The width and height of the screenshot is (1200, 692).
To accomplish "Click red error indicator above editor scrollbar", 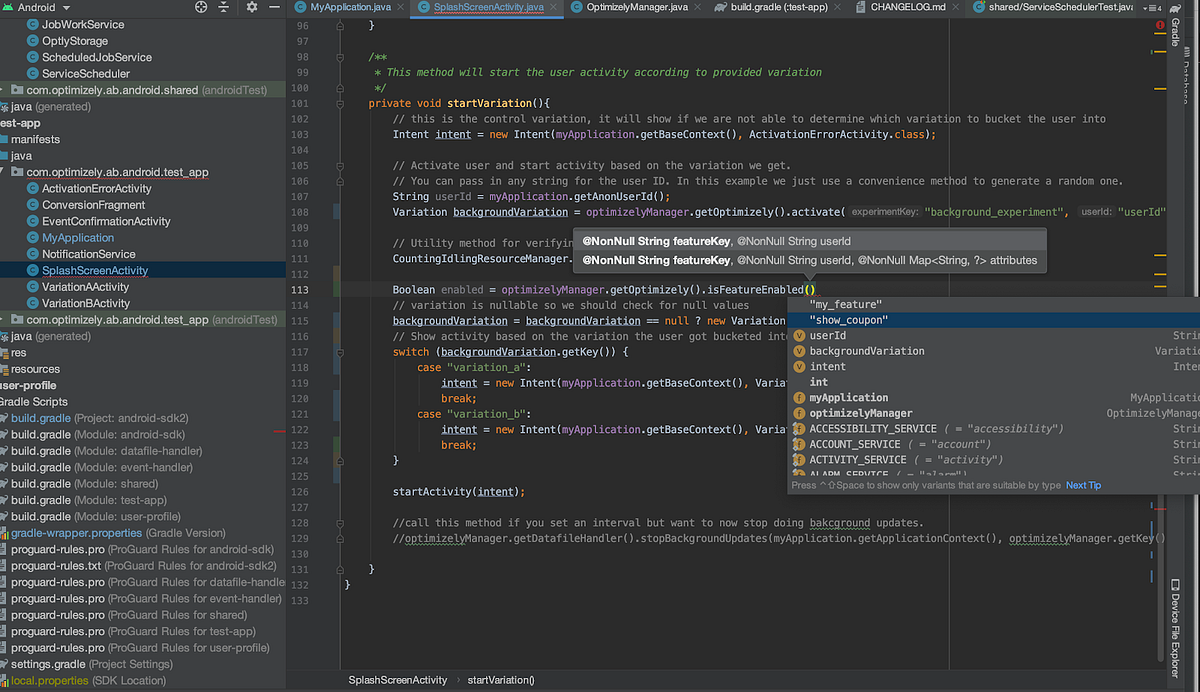I will (x=1161, y=25).
